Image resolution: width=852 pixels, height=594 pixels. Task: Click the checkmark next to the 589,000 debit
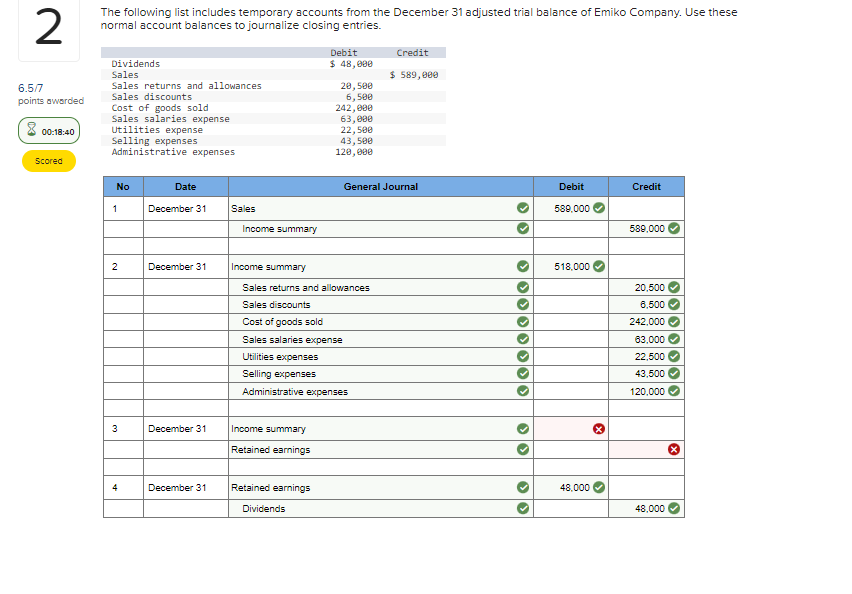[601, 209]
